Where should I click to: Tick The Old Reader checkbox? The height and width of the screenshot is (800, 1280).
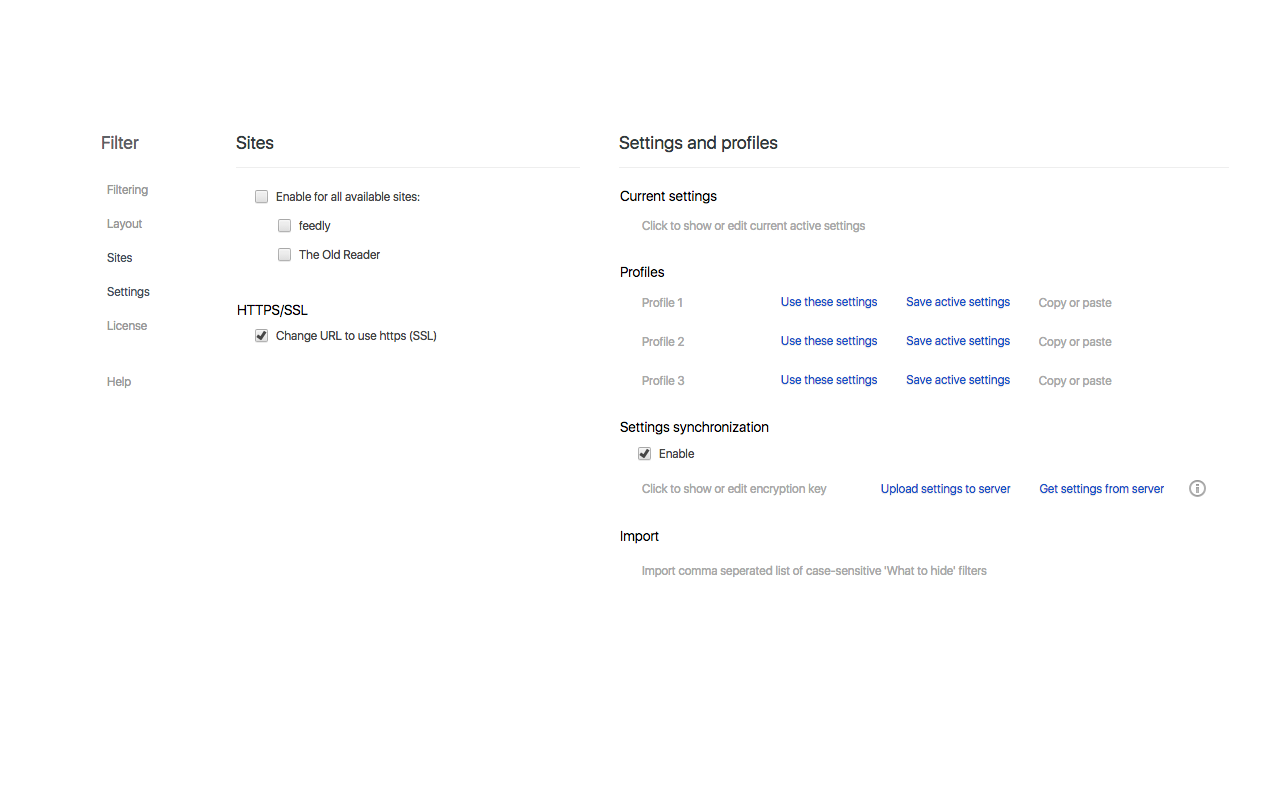click(285, 255)
